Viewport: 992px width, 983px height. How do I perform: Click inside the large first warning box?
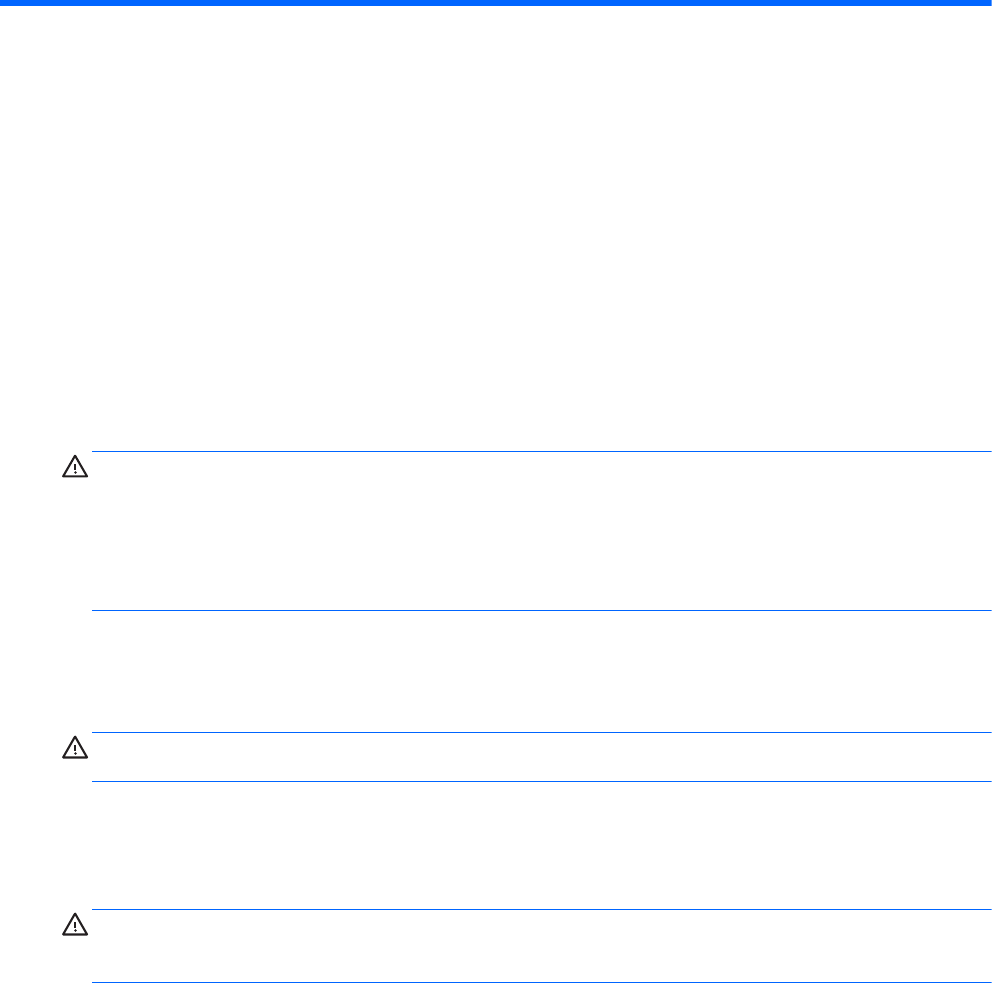(540, 530)
